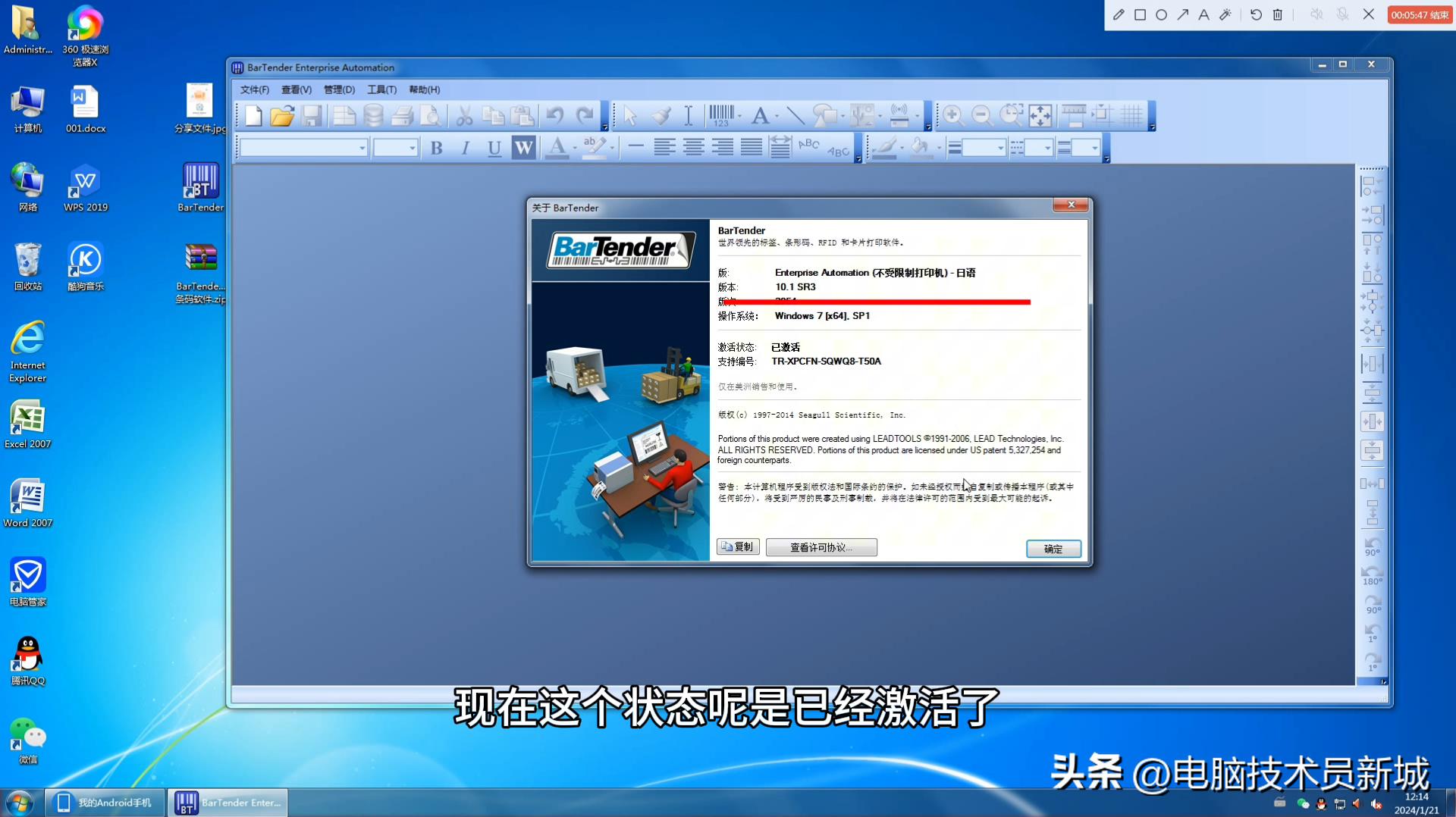Open the database connection setup icon
This screenshot has width=1456, height=817.
(372, 116)
